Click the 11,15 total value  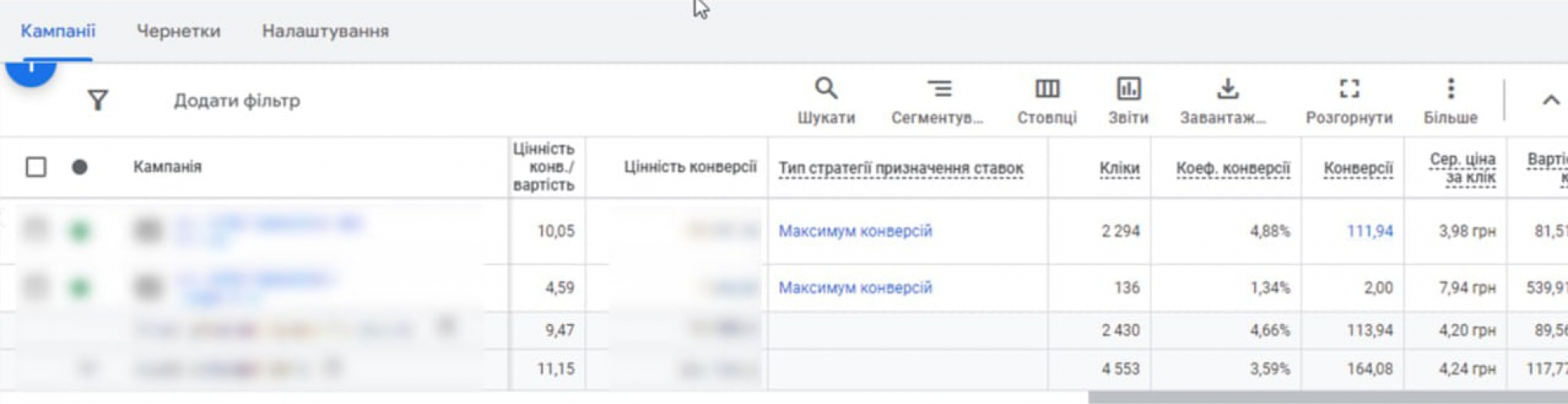(556, 369)
